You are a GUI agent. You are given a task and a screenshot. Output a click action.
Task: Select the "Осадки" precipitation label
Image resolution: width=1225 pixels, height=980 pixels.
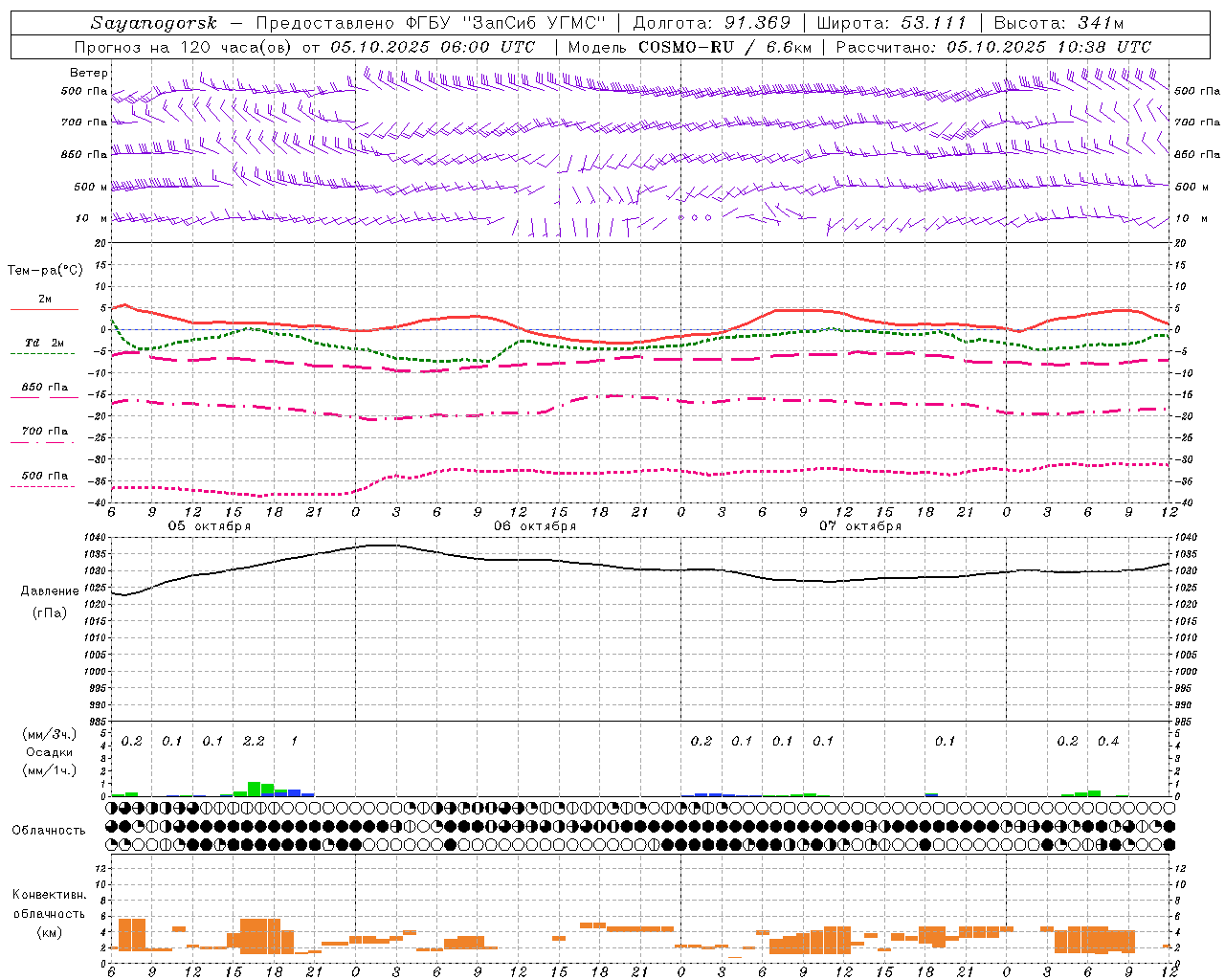(49, 752)
